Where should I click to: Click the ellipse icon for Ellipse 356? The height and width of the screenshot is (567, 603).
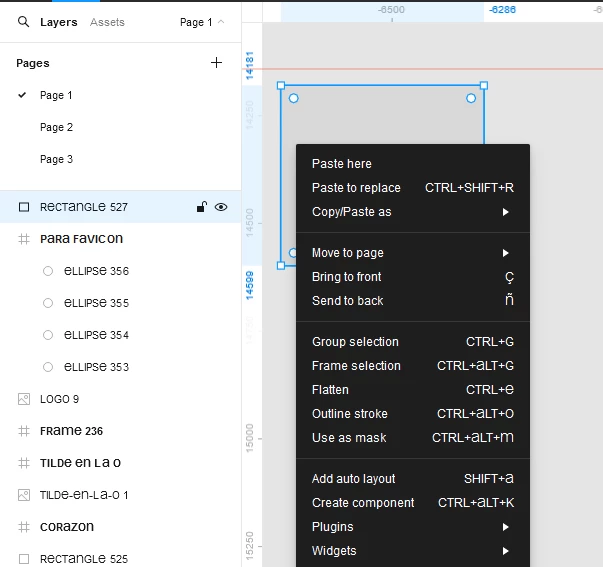coord(48,271)
